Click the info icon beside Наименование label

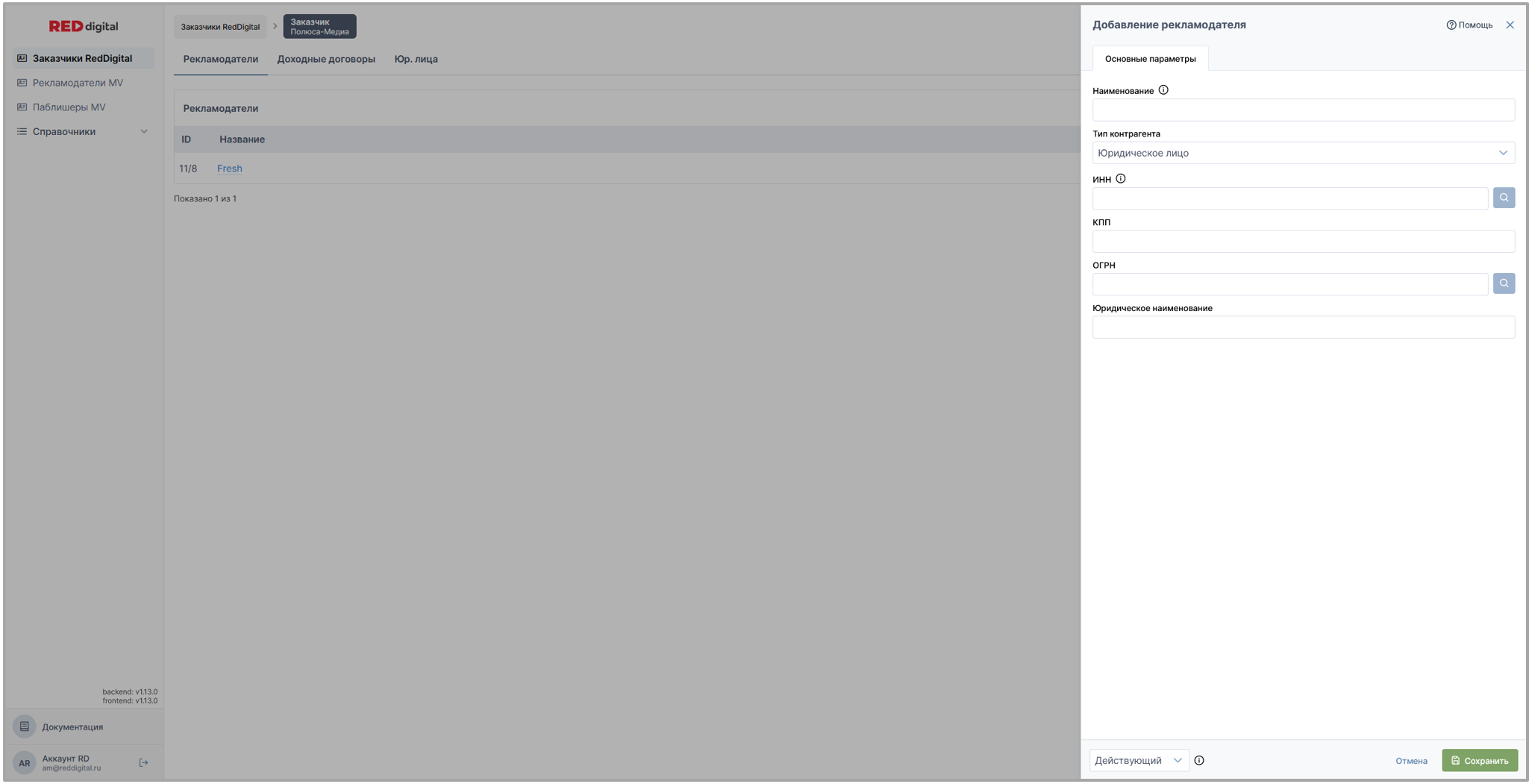pos(1163,90)
